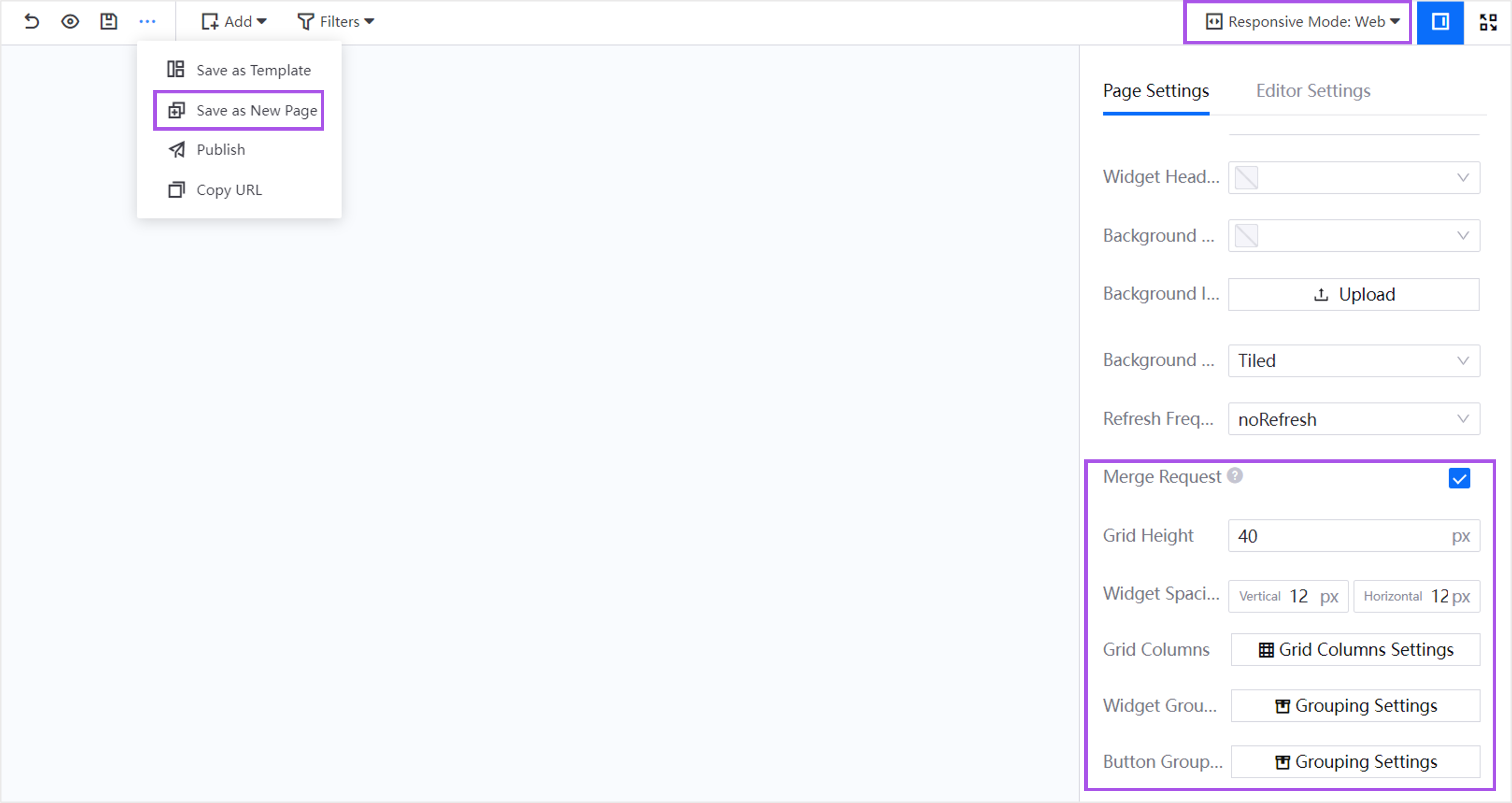Open Grid Columns Settings button
1512x803 pixels.
click(1355, 649)
